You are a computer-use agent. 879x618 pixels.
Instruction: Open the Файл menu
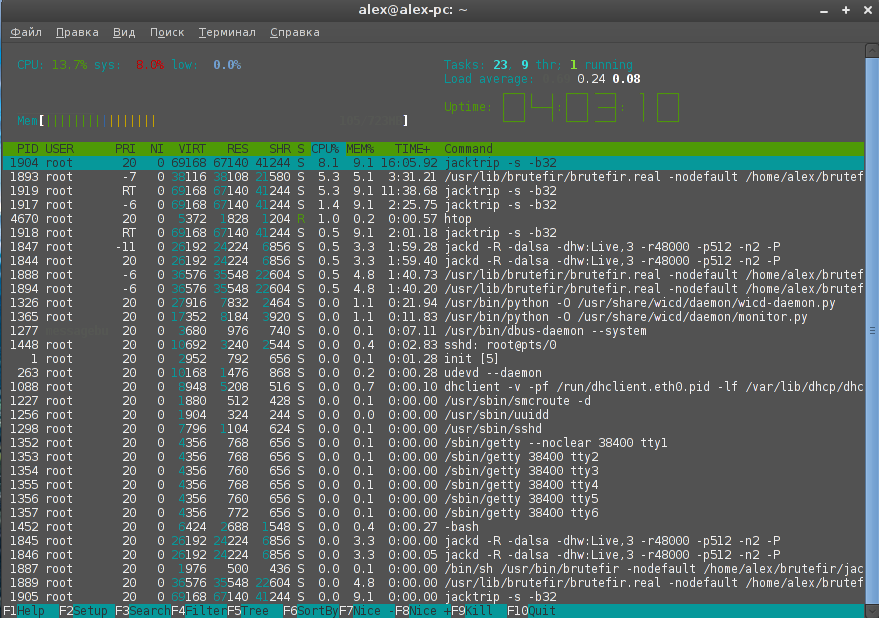click(x=26, y=32)
